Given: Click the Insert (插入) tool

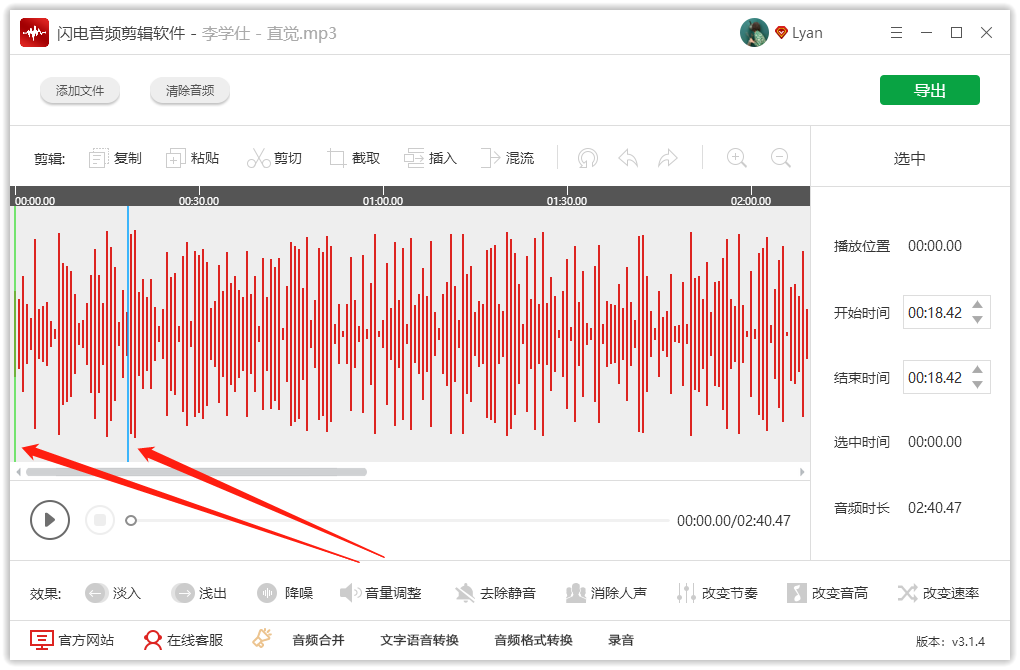Looking at the screenshot, I should (431, 158).
